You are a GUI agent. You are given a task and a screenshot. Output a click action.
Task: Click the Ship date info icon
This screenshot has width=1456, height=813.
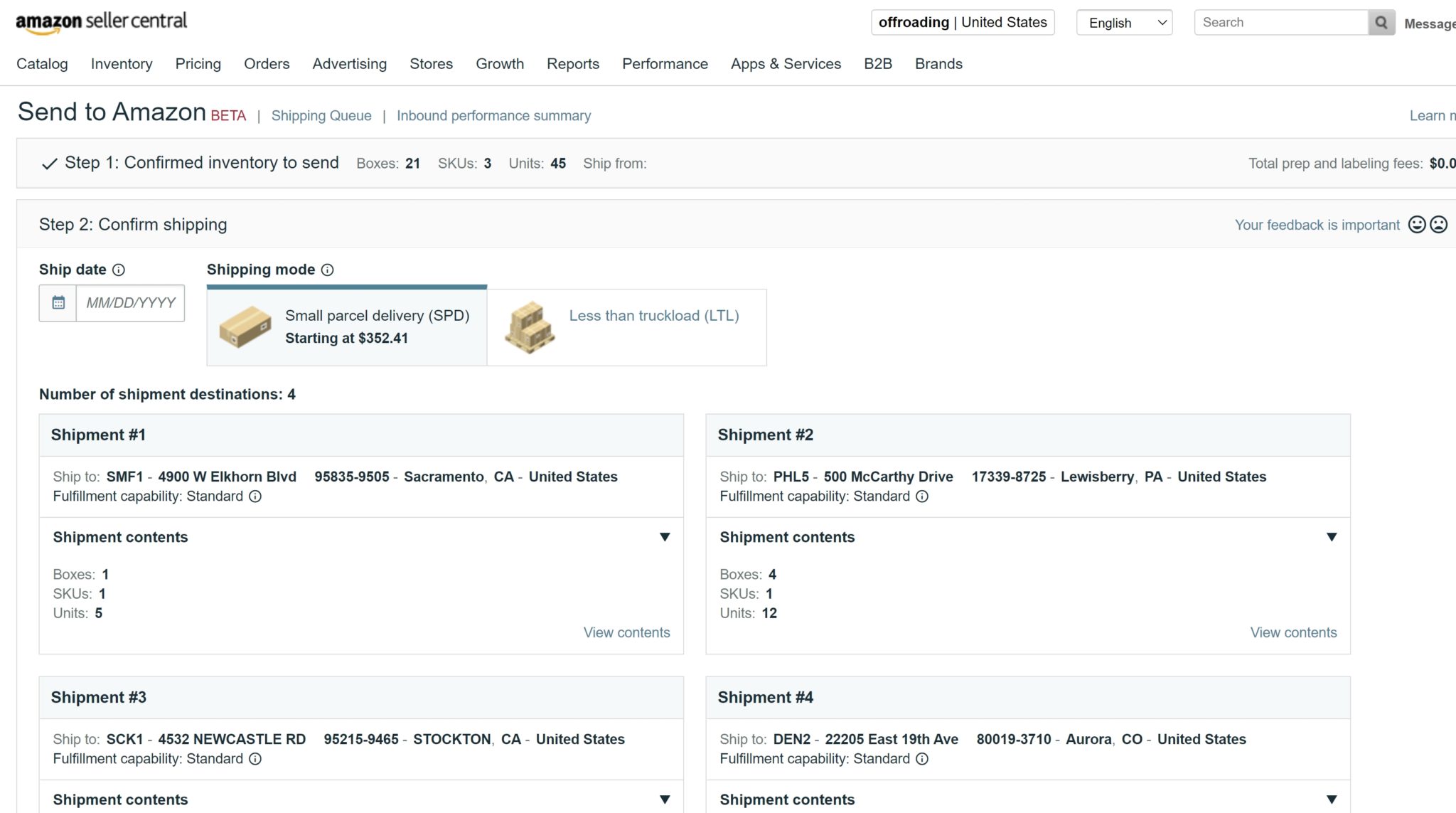point(119,270)
